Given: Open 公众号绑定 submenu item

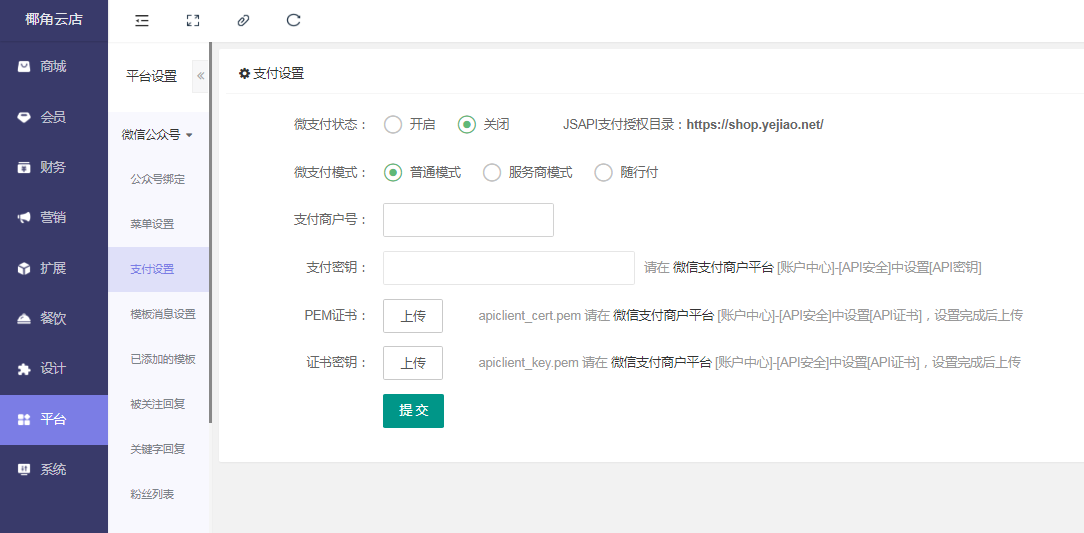Looking at the screenshot, I should tap(158, 179).
